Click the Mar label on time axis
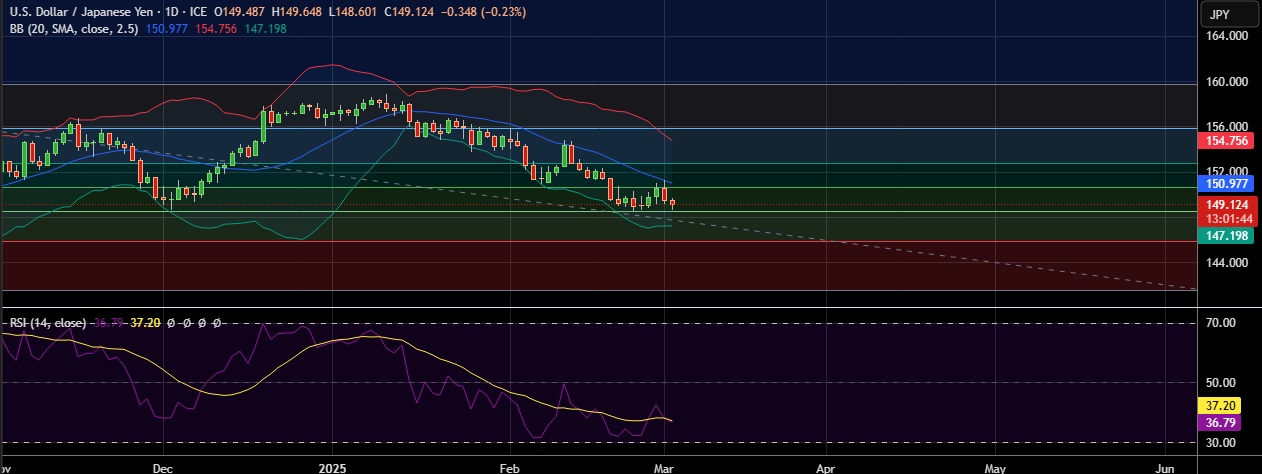 tap(666, 467)
